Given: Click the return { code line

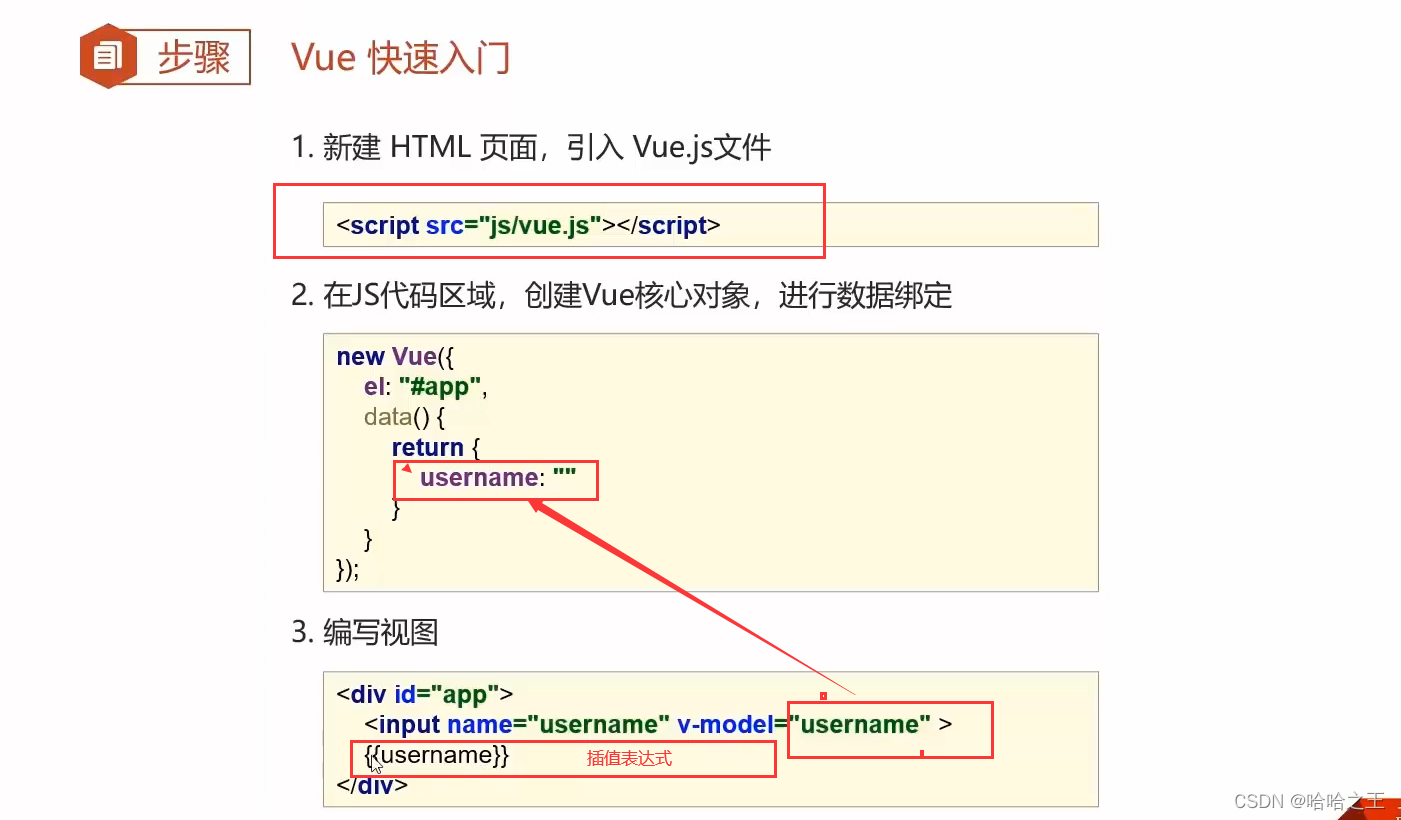Looking at the screenshot, I should [436, 447].
